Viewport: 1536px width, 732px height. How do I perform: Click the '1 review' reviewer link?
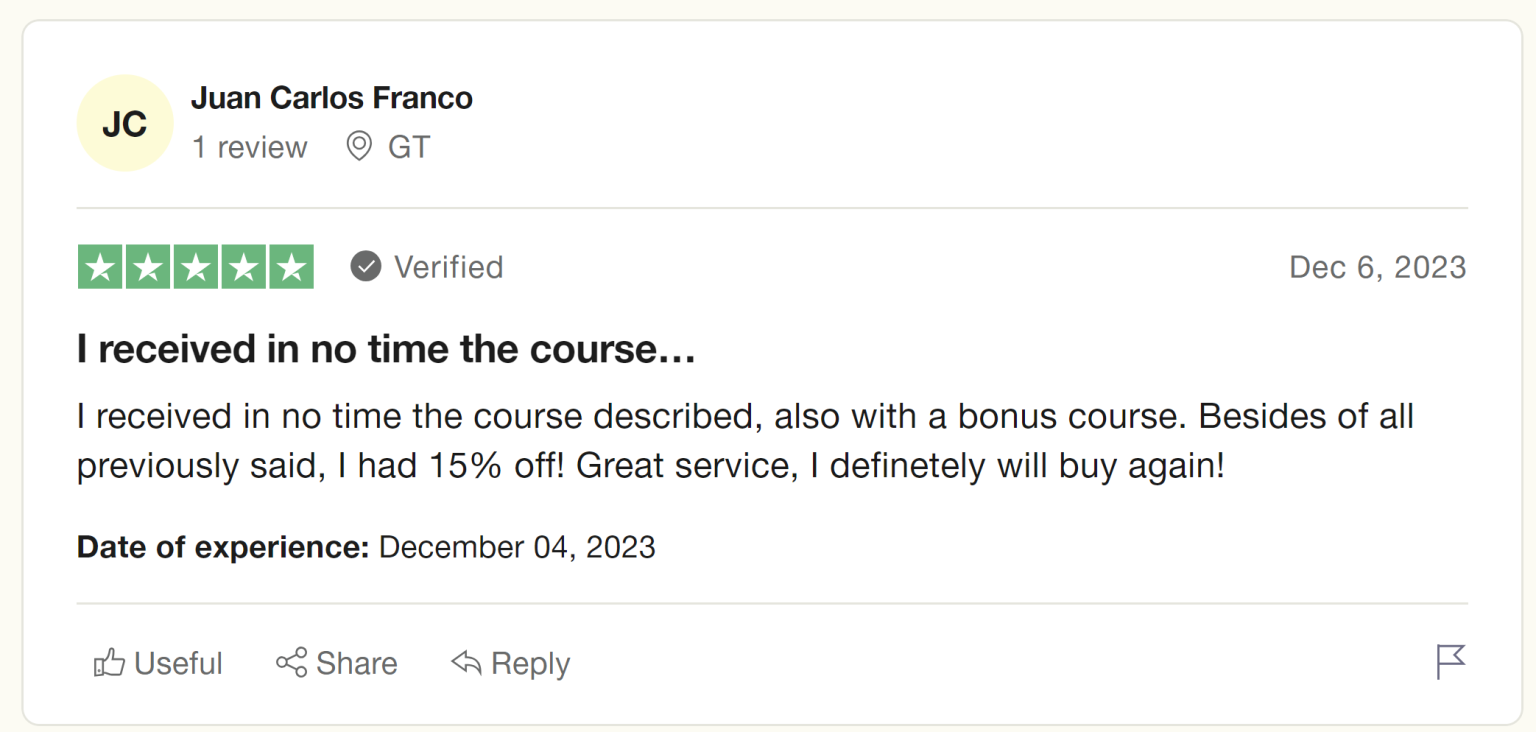point(250,147)
